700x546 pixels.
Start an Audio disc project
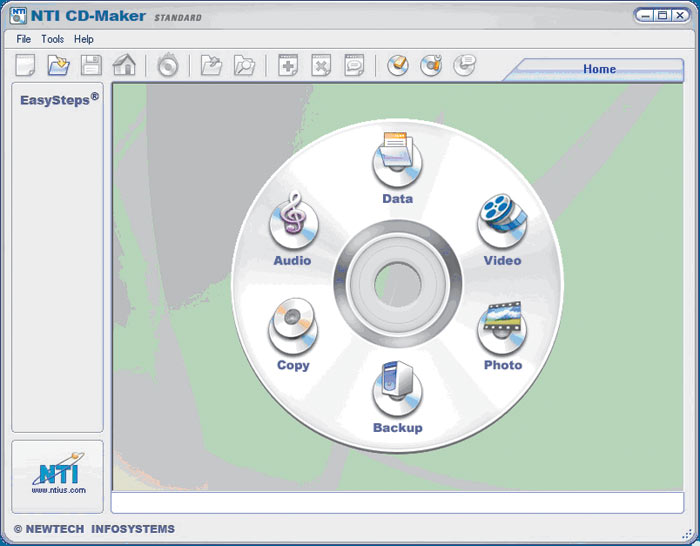pos(293,221)
